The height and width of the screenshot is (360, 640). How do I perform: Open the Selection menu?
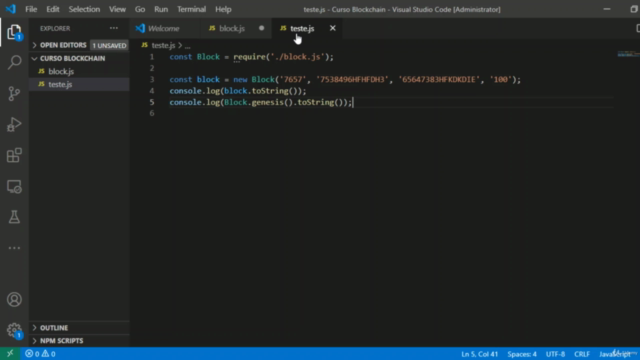pos(84,9)
